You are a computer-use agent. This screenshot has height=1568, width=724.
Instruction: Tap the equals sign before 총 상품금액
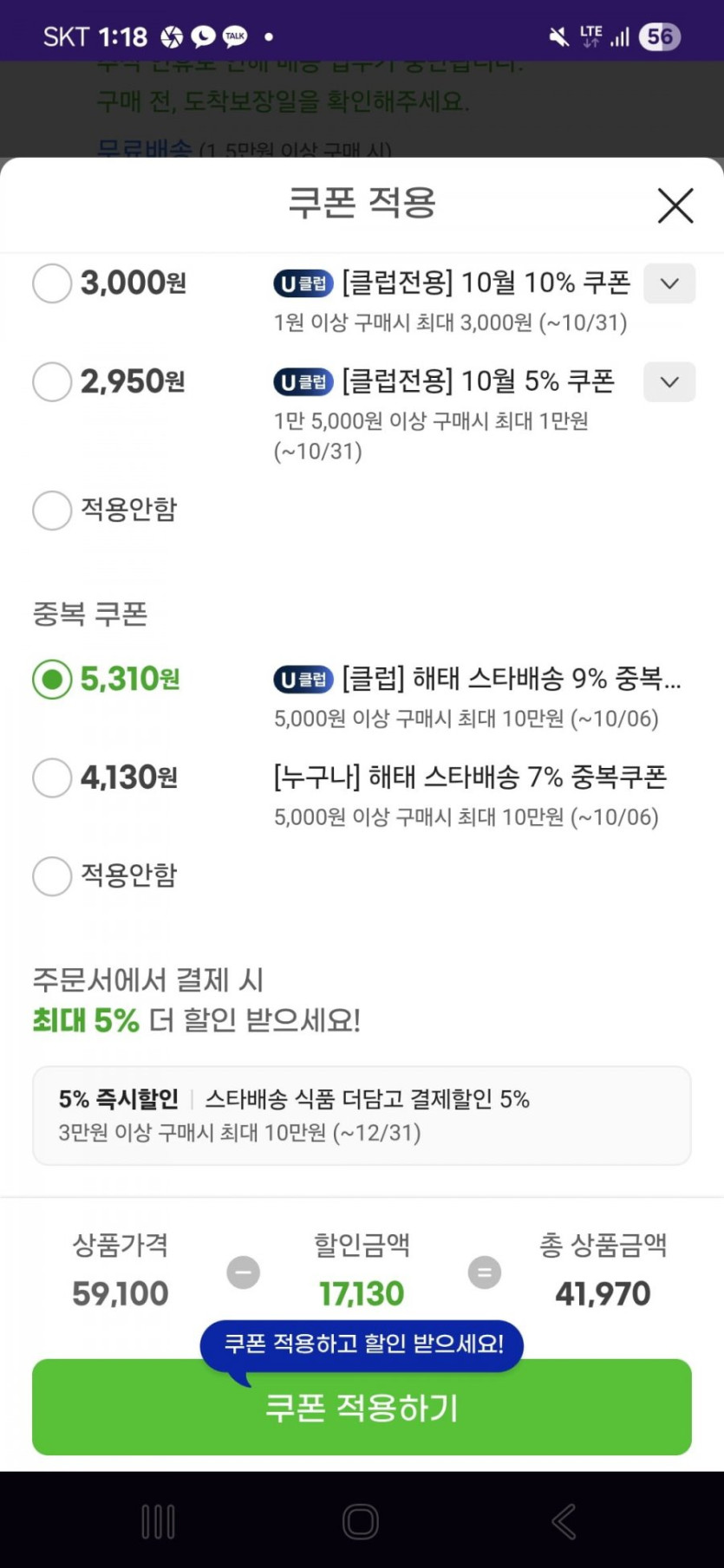pyautogui.click(x=485, y=1272)
